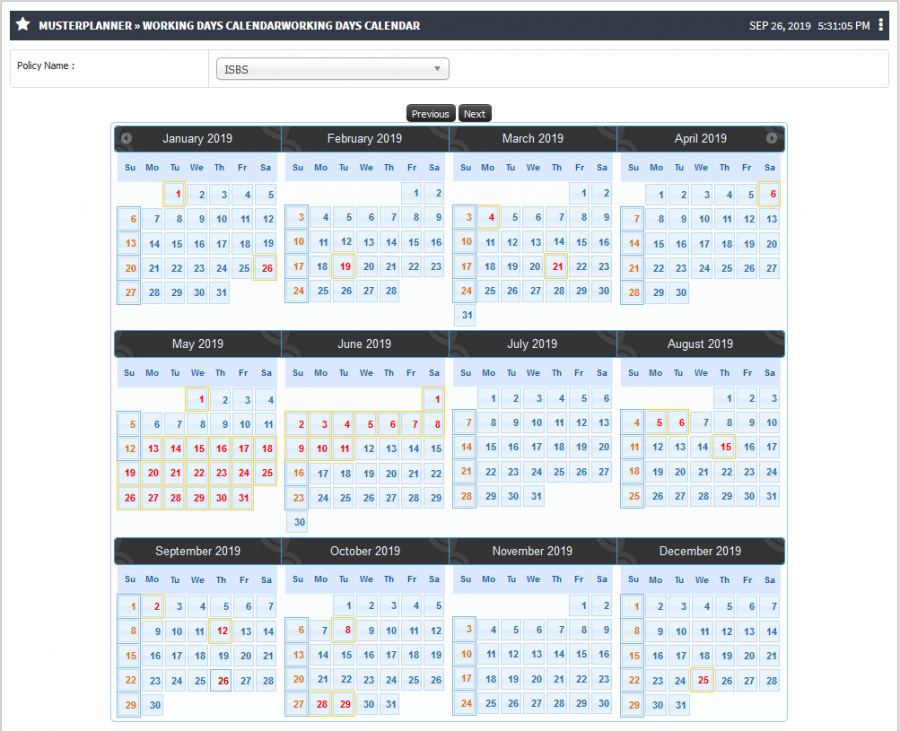900x731 pixels.
Task: Select March 4 highlighted date
Action: [488, 217]
